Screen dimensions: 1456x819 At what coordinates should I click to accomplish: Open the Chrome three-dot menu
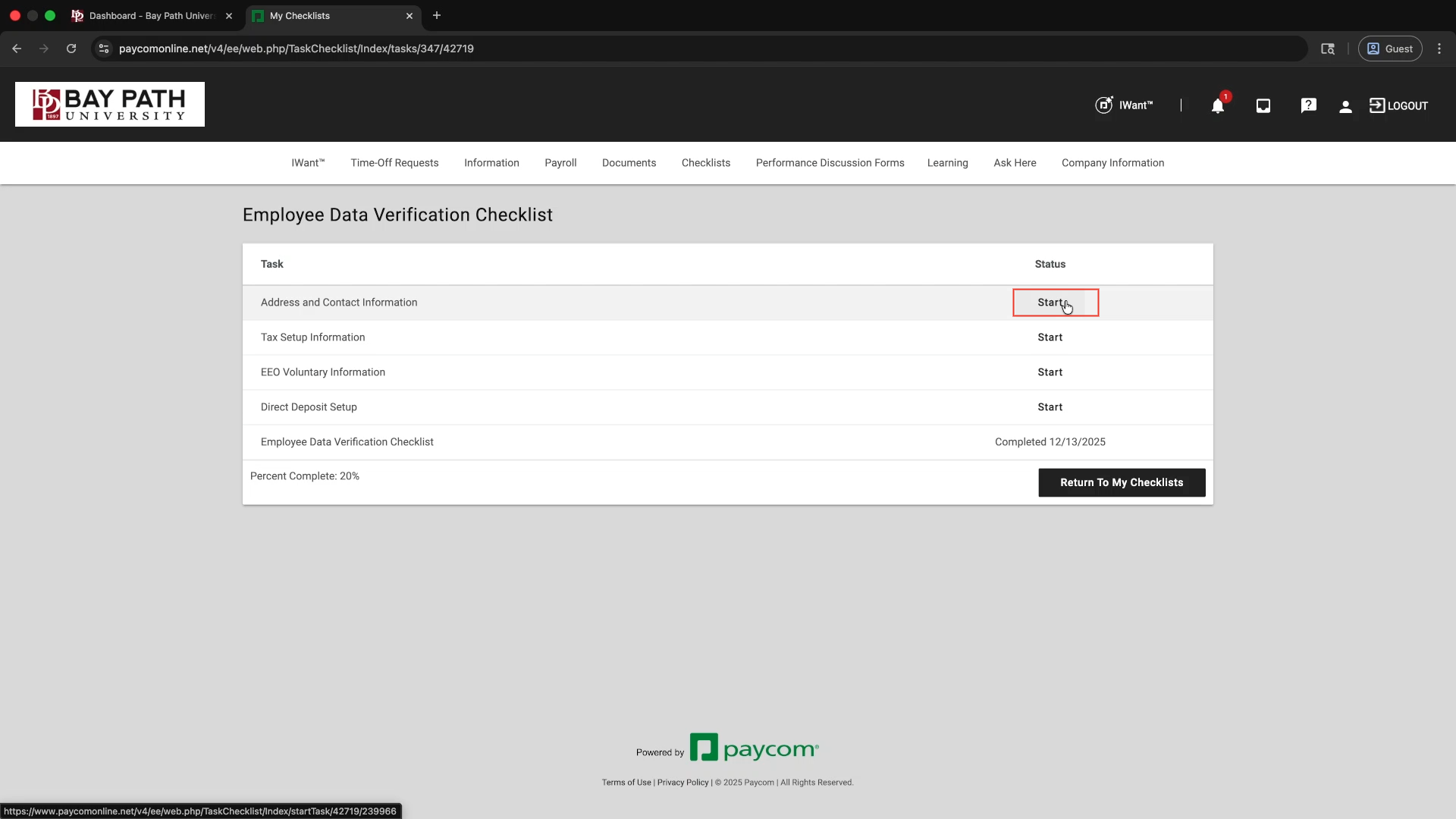tap(1439, 49)
